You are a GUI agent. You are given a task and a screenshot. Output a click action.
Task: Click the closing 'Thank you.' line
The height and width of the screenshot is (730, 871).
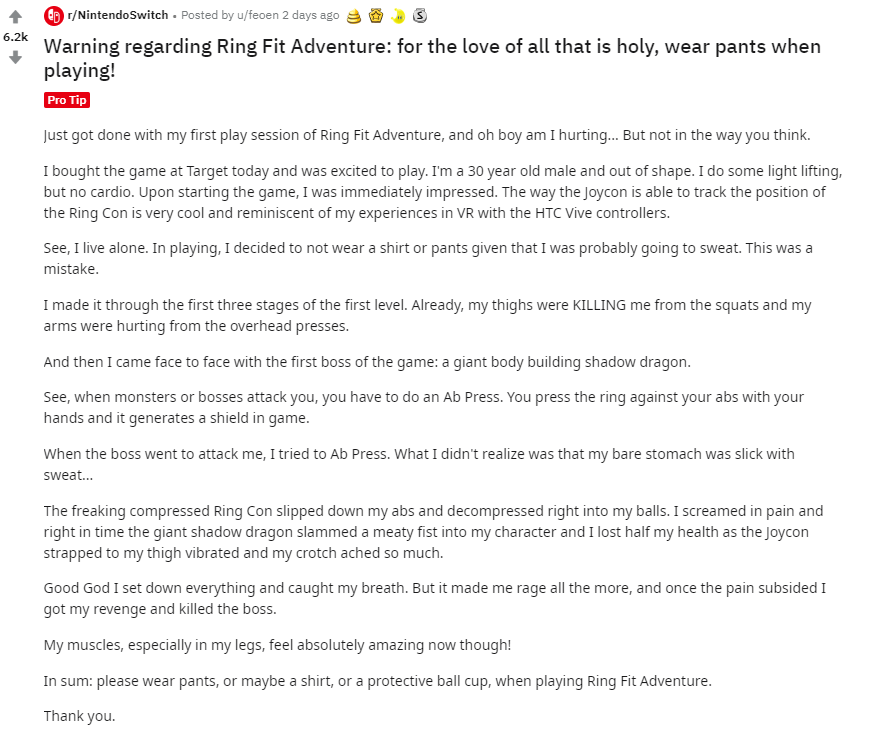coord(79,716)
